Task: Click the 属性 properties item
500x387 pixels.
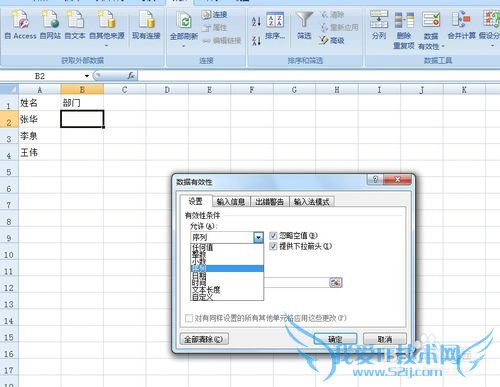Action: (206, 27)
